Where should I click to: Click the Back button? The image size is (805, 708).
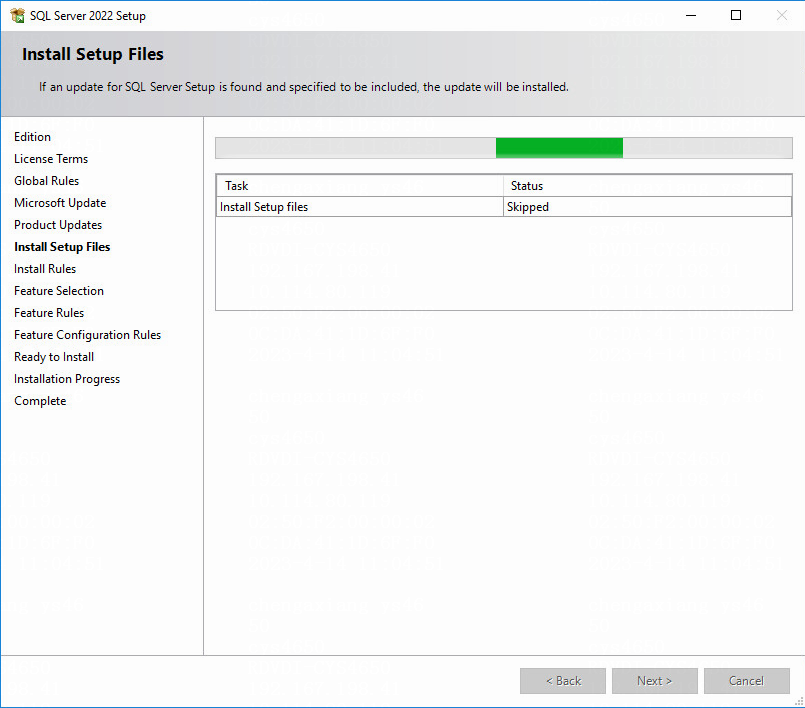pyautogui.click(x=563, y=681)
